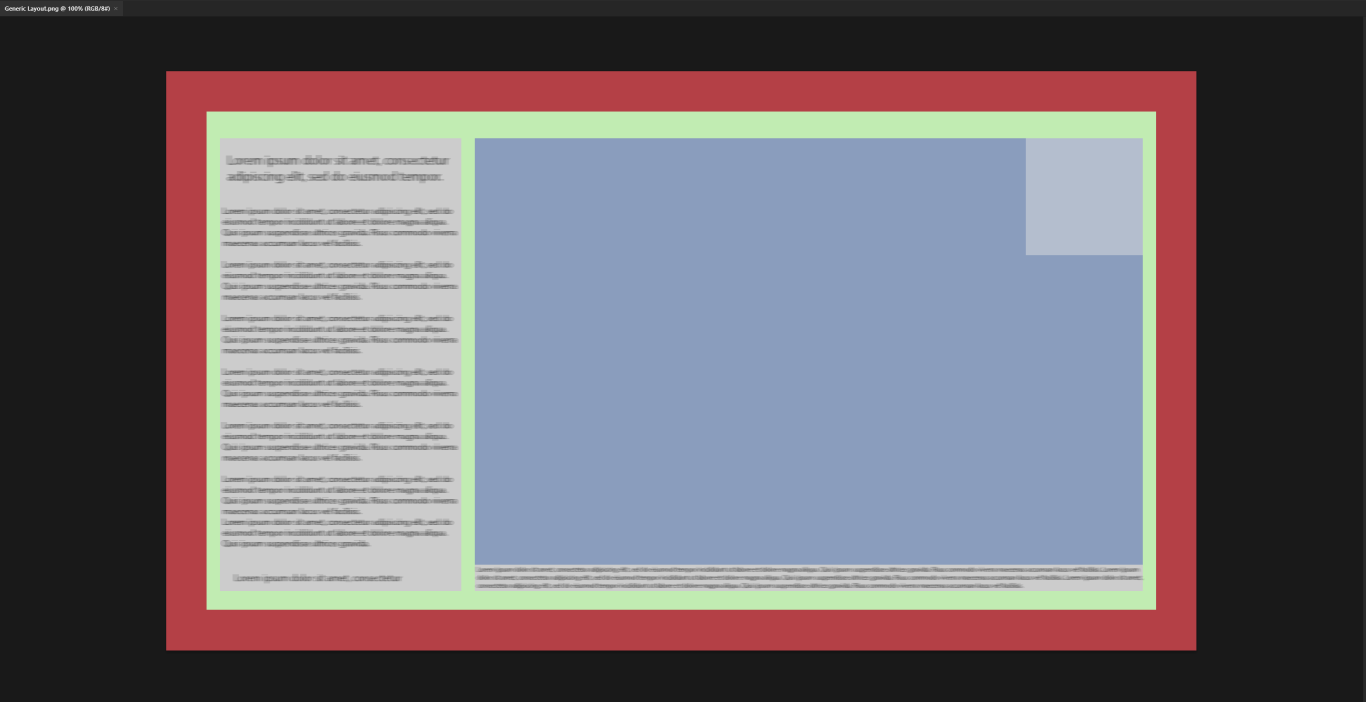Click the third paragraph in the gray sidebar
Image resolution: width=1366 pixels, height=702 pixels.
(338, 334)
